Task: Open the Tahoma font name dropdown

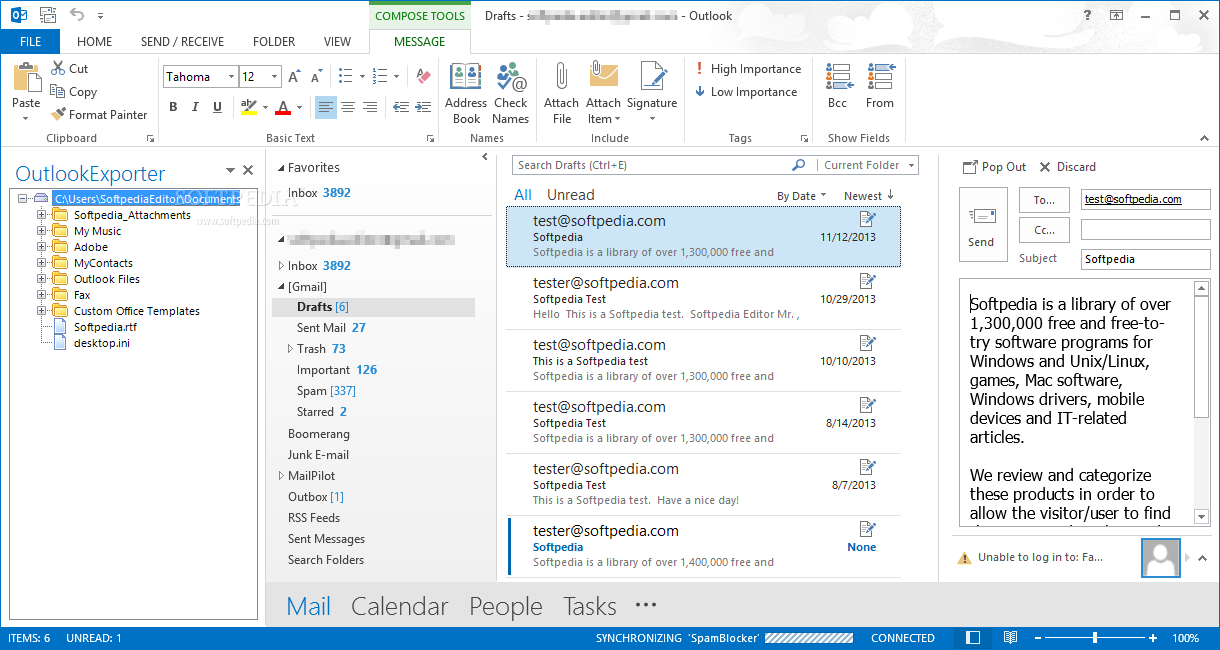Action: click(231, 77)
